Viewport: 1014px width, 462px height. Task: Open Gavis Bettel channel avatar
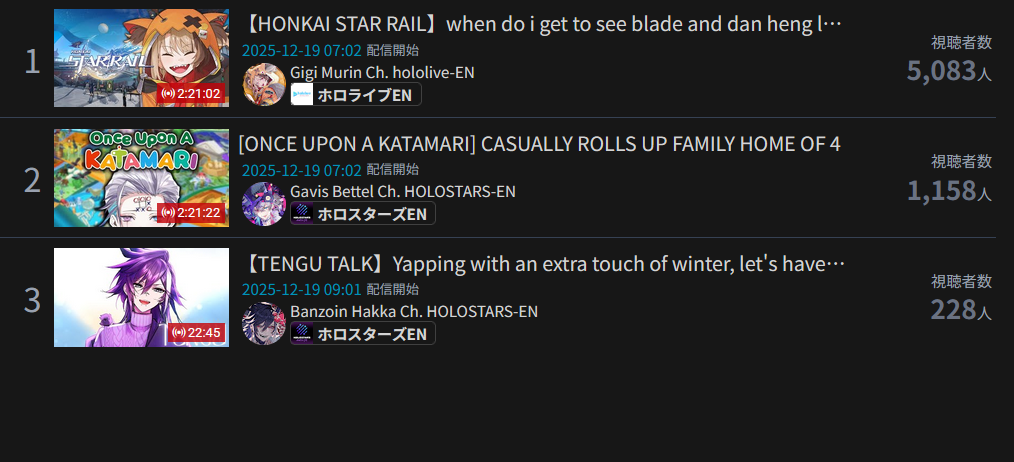pyautogui.click(x=264, y=204)
